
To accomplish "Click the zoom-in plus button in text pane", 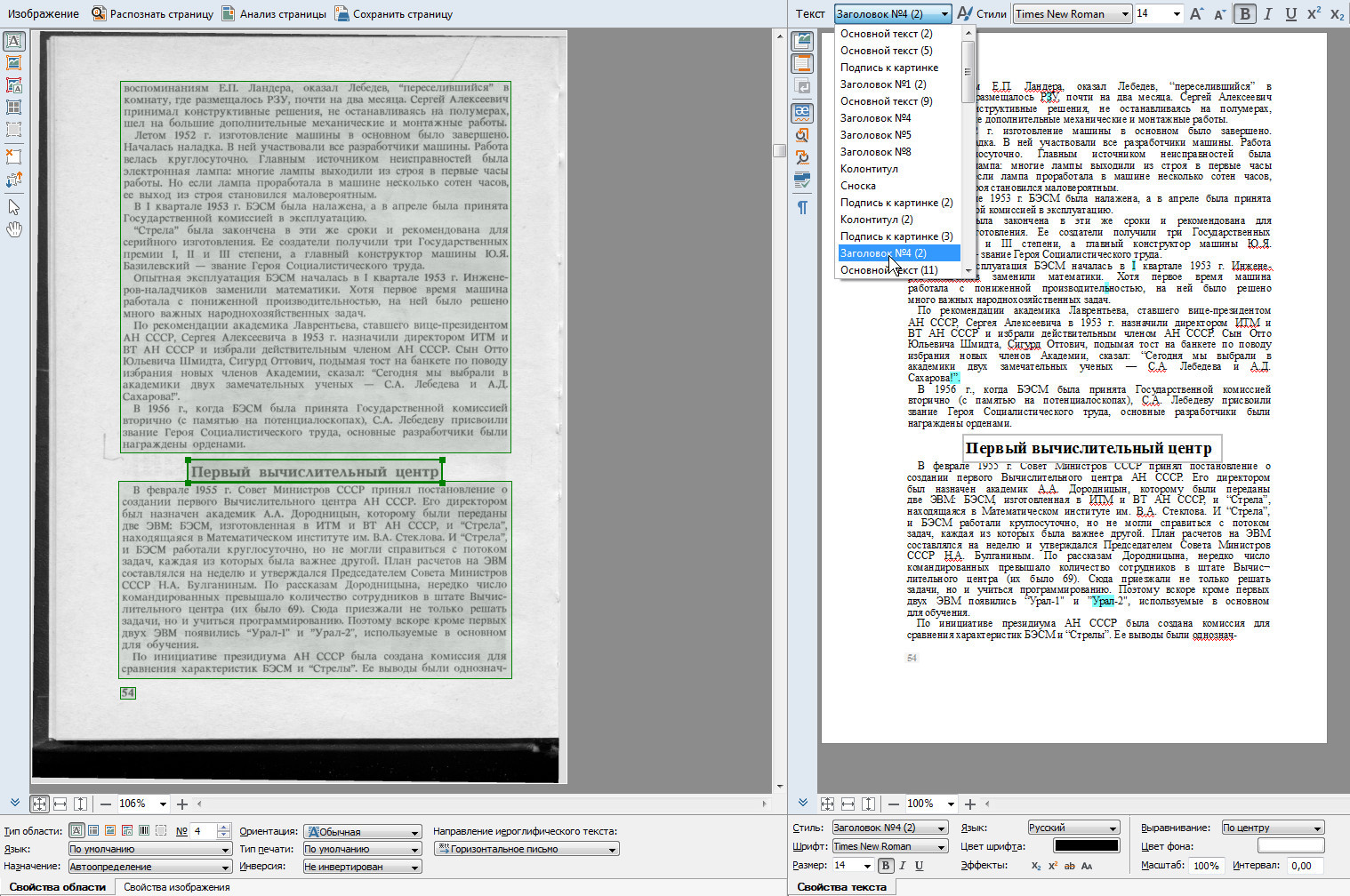I will click(970, 804).
